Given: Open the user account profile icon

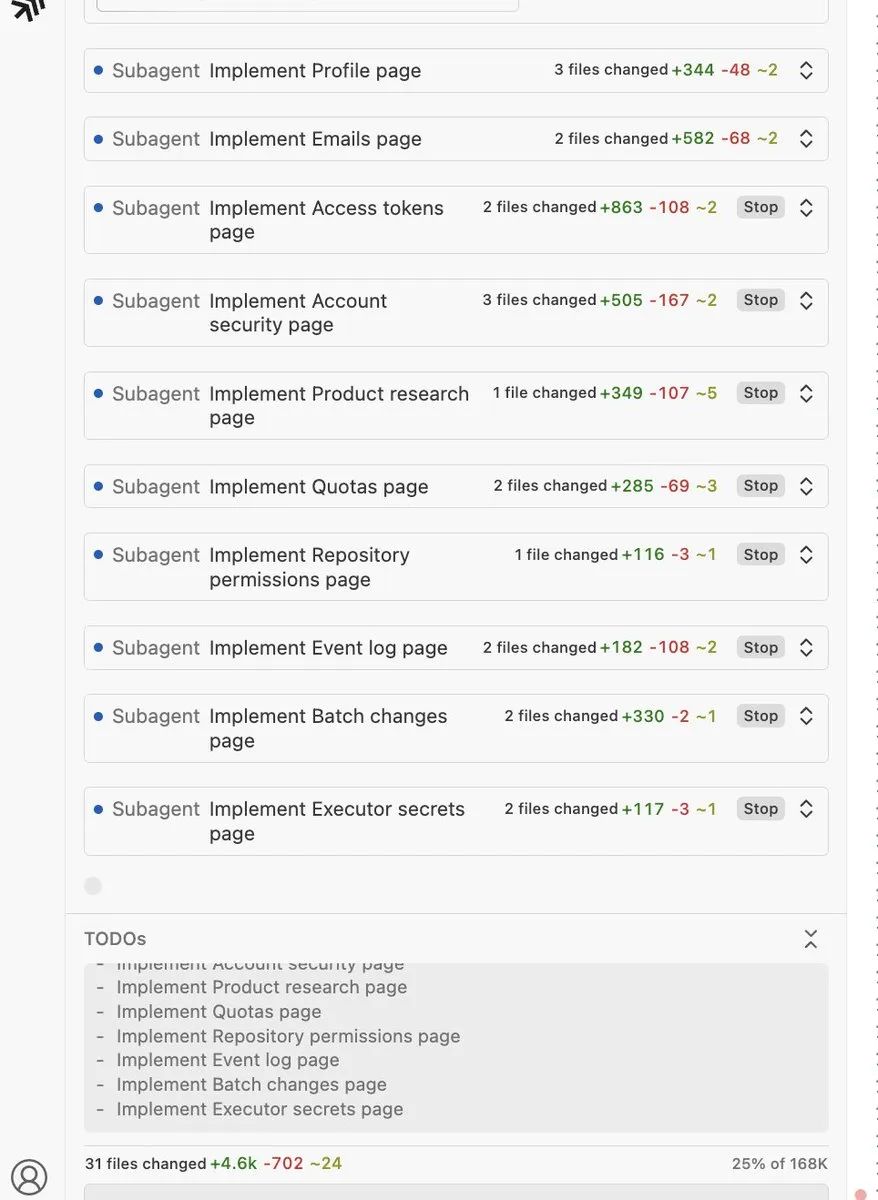Looking at the screenshot, I should click(29, 1177).
